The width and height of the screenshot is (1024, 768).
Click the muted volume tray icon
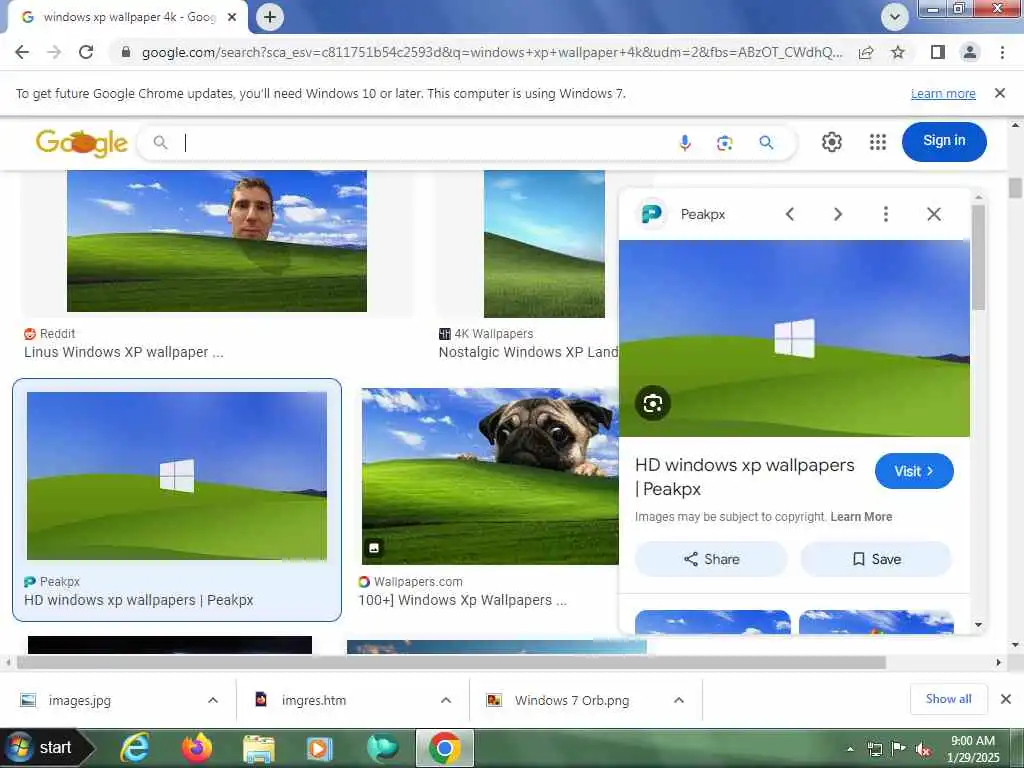pyautogui.click(x=923, y=749)
